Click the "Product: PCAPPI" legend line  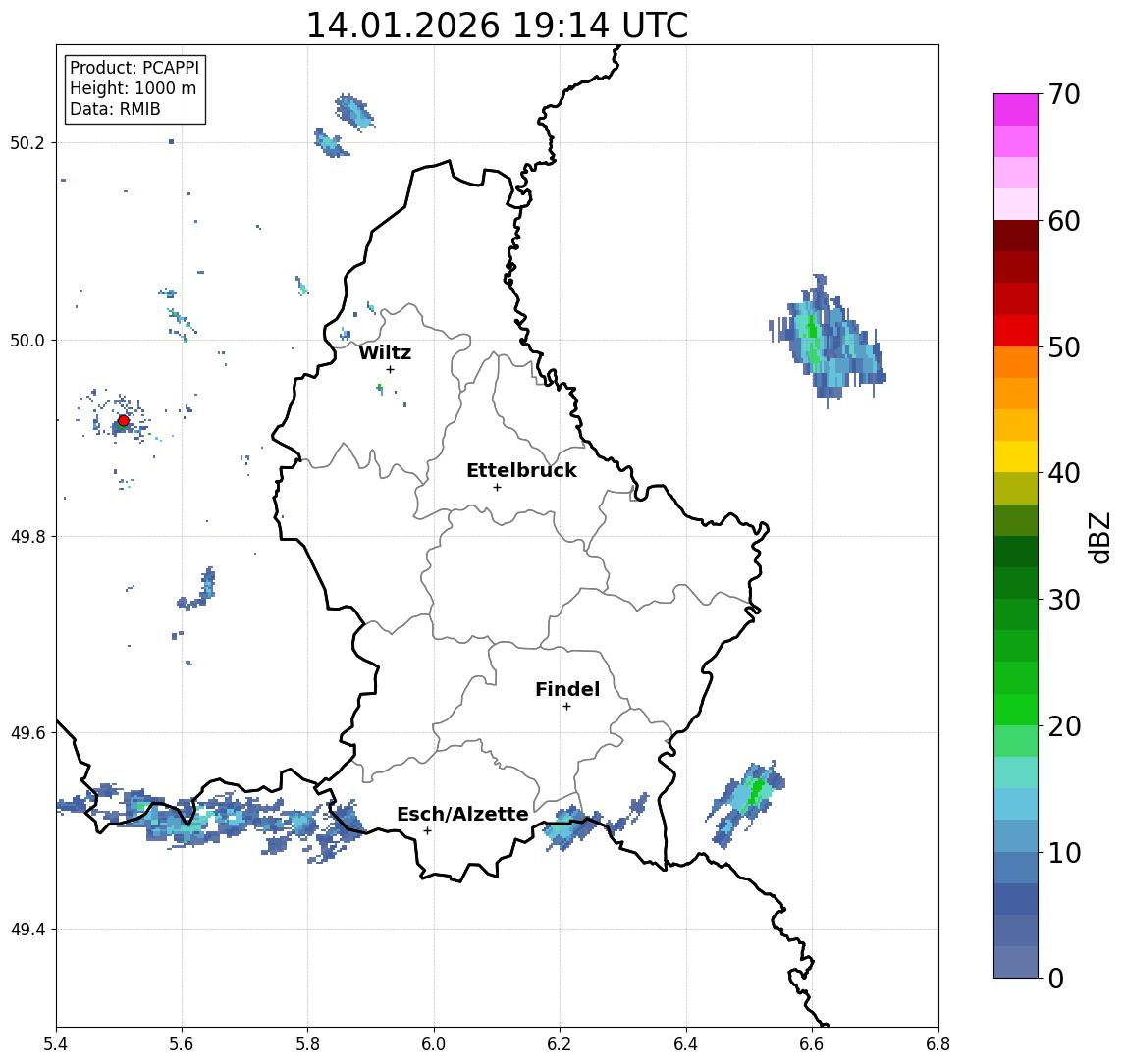pyautogui.click(x=134, y=68)
